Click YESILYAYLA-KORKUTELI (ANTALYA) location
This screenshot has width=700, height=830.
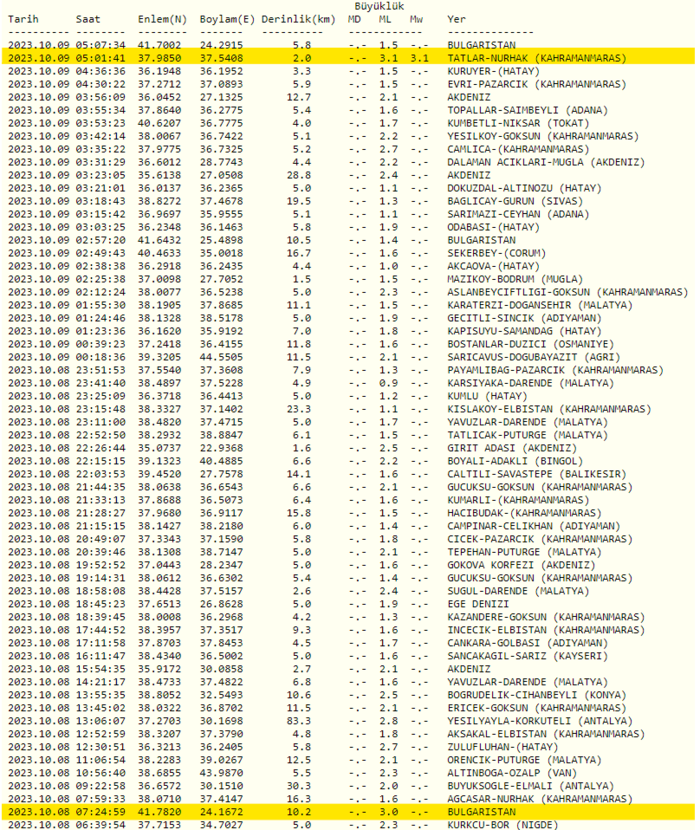click(x=540, y=721)
